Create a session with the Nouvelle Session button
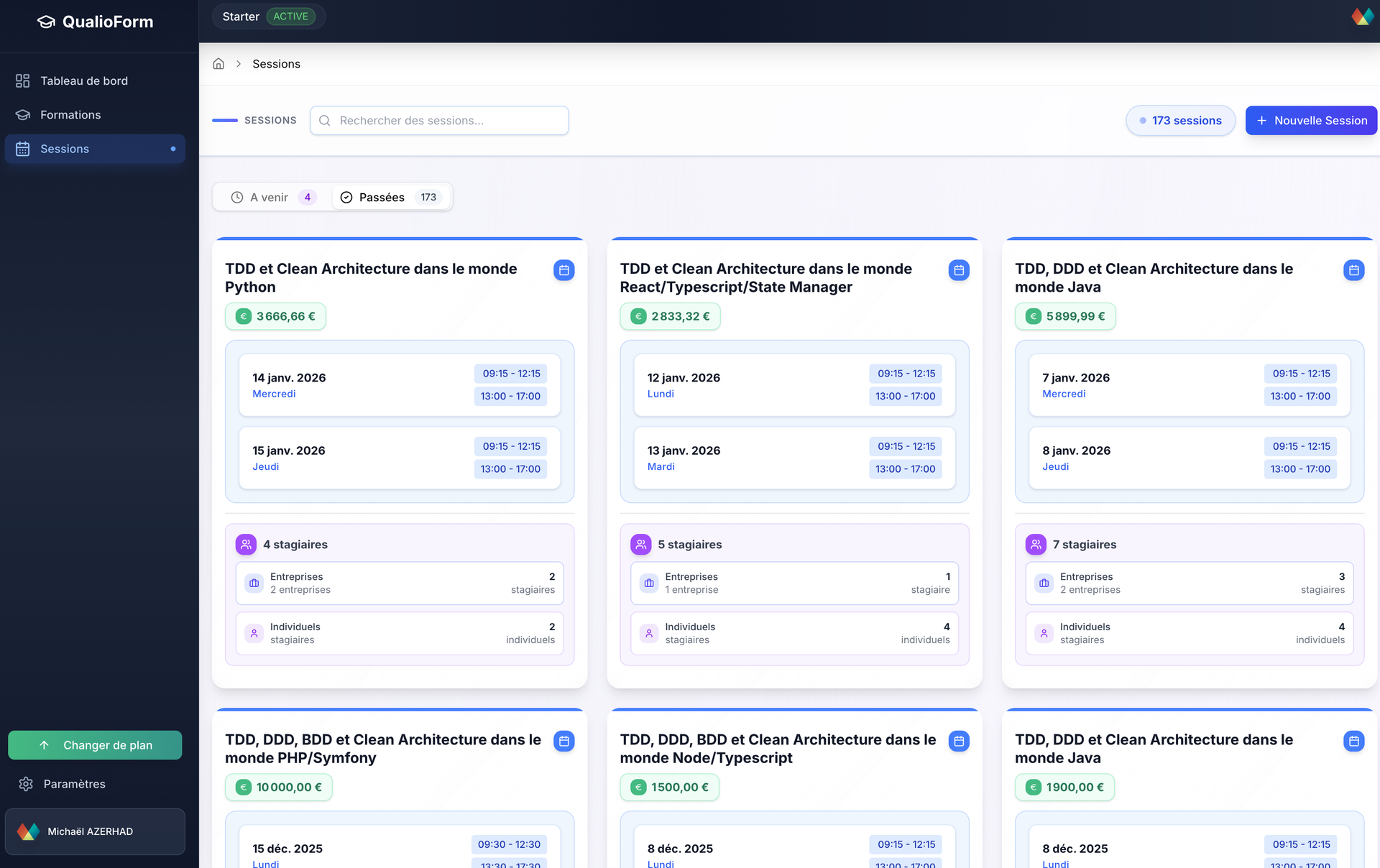Image resolution: width=1380 pixels, height=868 pixels. pos(1311,120)
